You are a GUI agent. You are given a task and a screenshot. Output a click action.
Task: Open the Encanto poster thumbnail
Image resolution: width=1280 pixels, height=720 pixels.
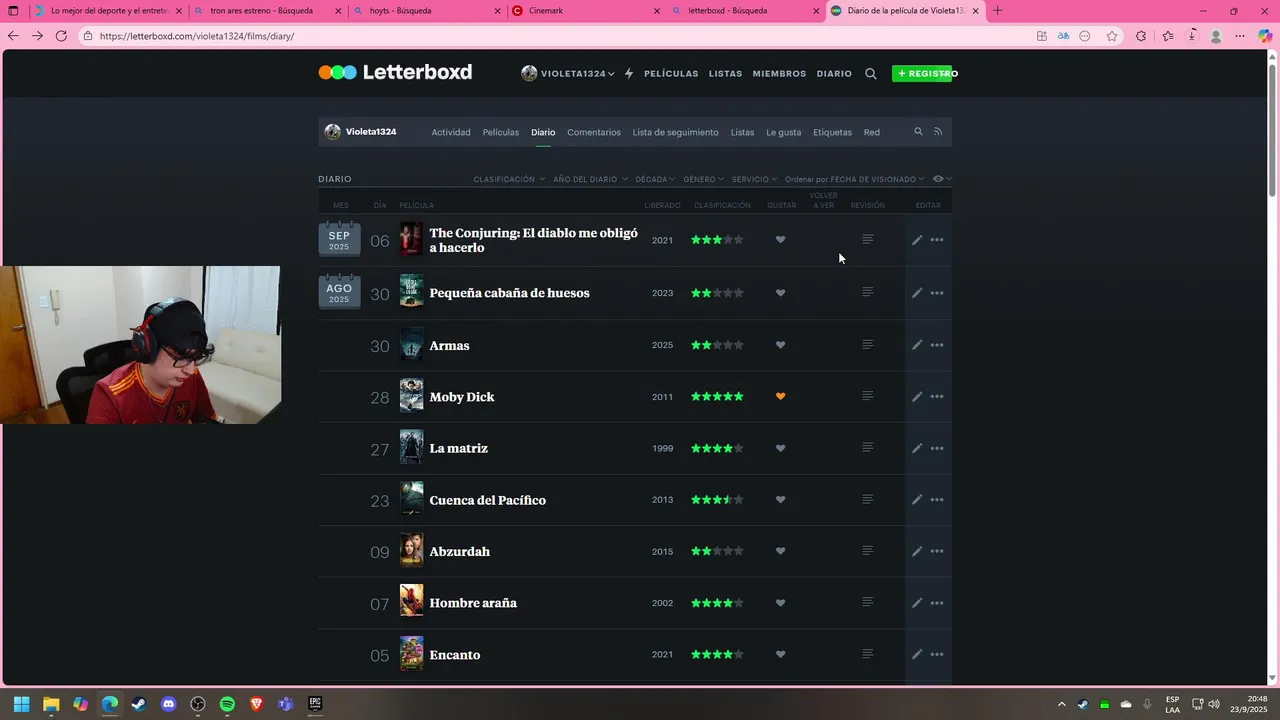coord(411,654)
